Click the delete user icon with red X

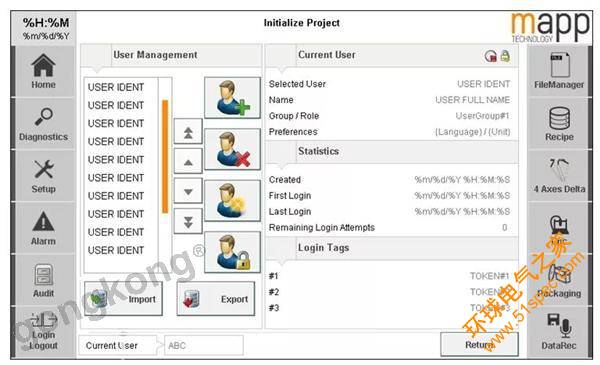coord(232,149)
